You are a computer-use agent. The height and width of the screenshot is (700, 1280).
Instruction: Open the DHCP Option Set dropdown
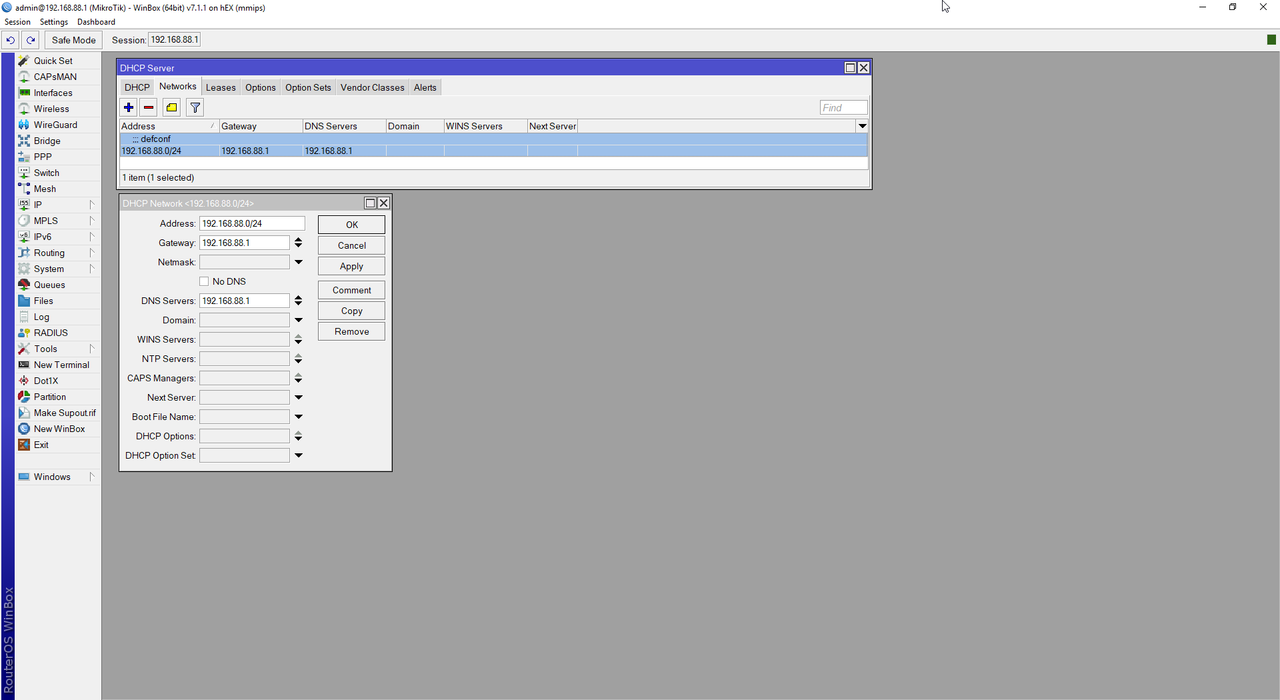point(298,456)
